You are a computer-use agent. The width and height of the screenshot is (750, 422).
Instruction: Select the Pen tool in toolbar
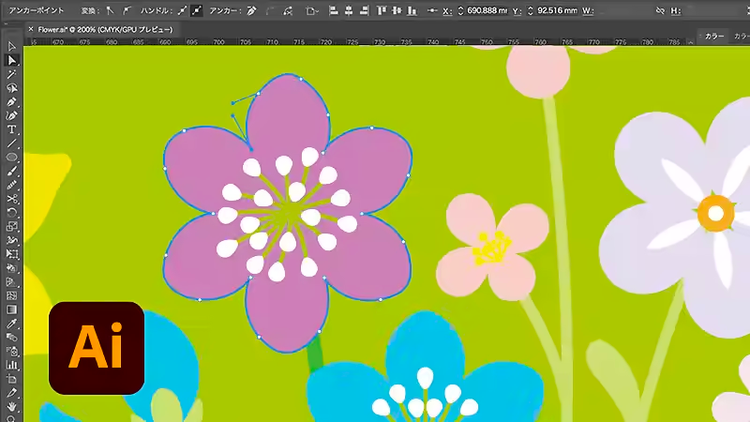tap(12, 102)
